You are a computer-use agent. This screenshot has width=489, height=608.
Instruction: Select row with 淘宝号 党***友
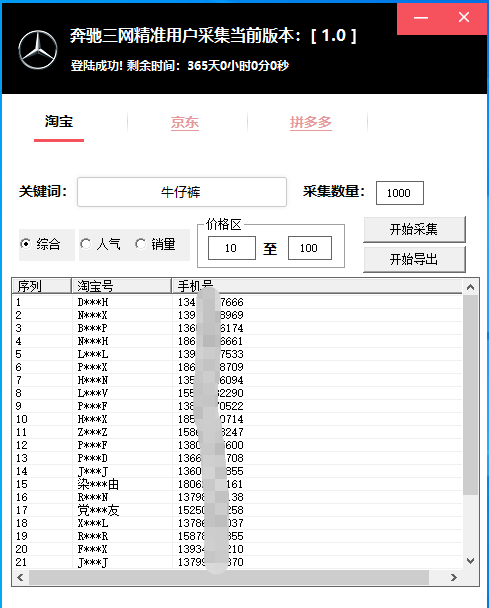[237, 510]
